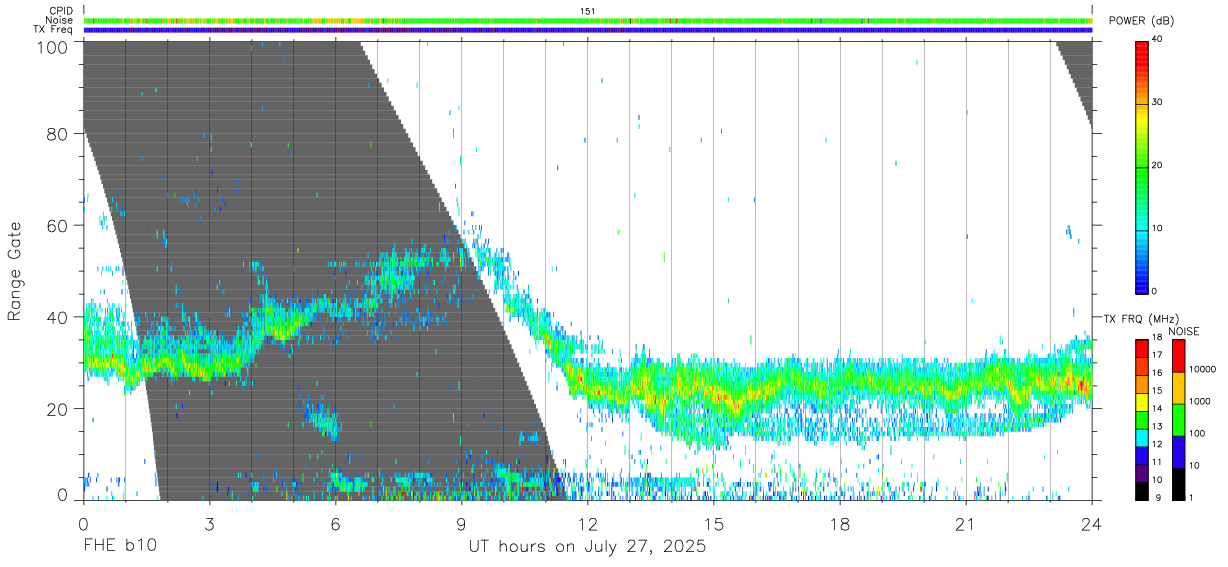Click the Noise status strip at top
Viewport: 1228px width, 567px height.
click(588, 20)
